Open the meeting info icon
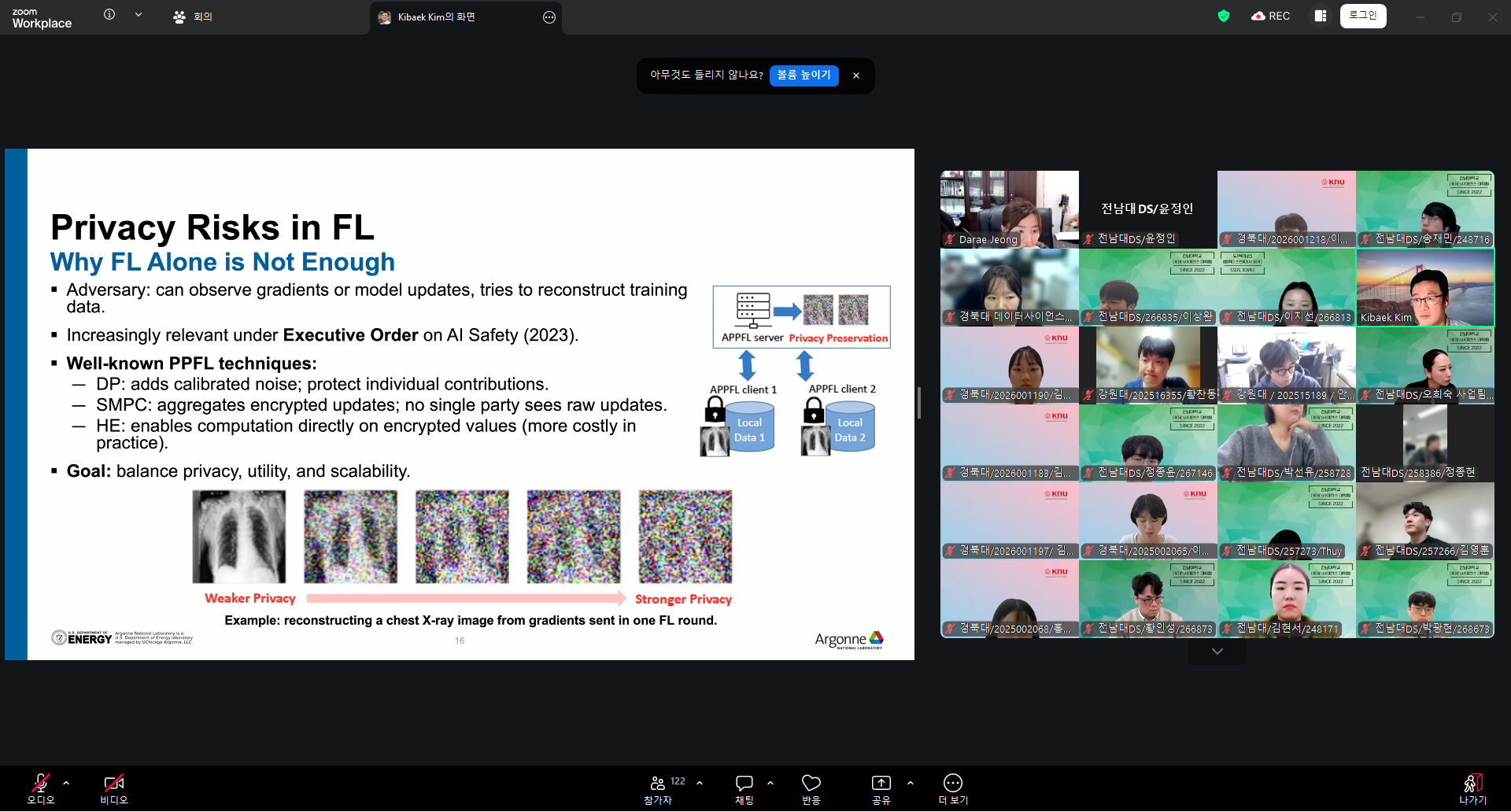1511x812 pixels. tap(109, 15)
